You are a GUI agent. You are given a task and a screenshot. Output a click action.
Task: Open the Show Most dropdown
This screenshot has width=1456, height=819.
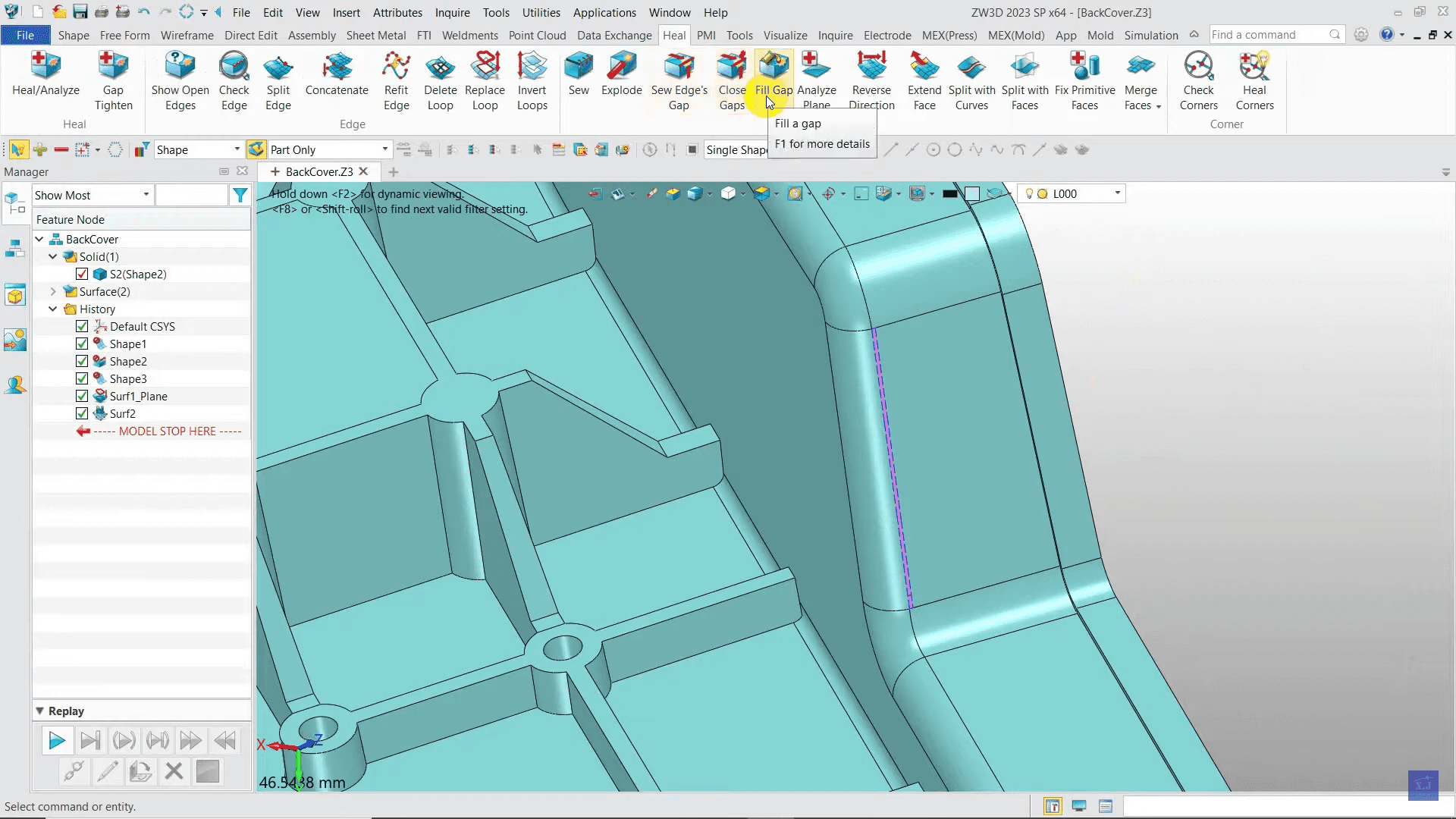[146, 195]
